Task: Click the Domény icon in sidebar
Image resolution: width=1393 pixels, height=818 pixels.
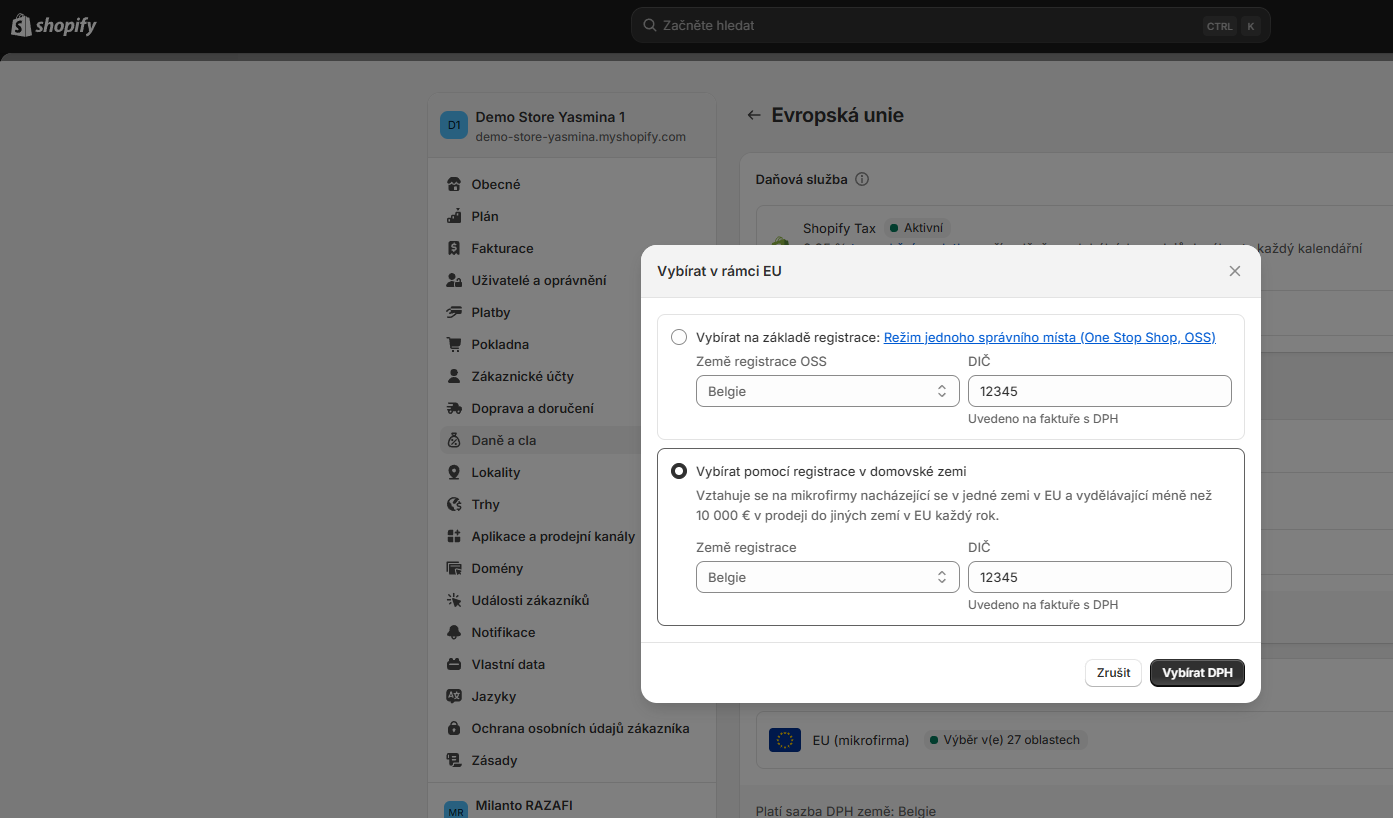Action: [453, 568]
